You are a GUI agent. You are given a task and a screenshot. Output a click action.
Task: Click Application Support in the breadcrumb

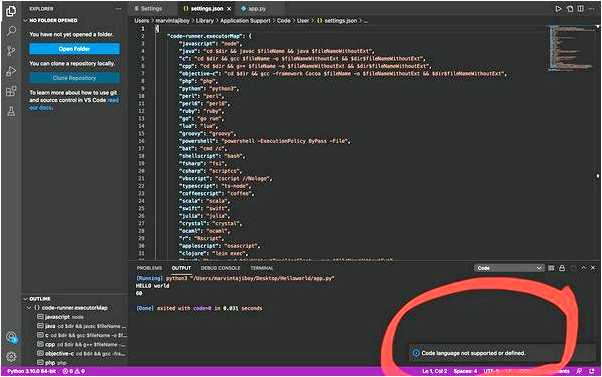[x=245, y=21]
